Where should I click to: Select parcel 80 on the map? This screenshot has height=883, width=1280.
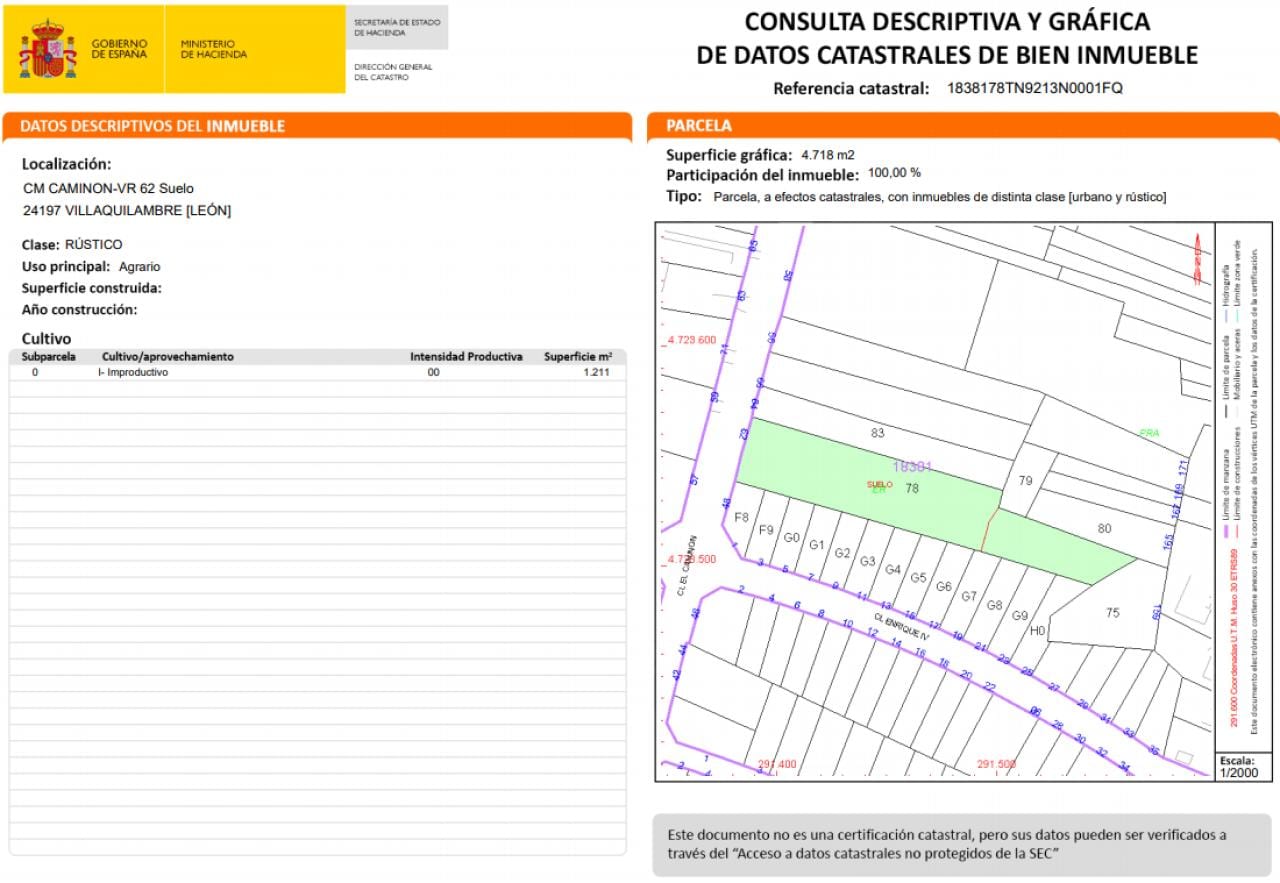pyautogui.click(x=1104, y=528)
